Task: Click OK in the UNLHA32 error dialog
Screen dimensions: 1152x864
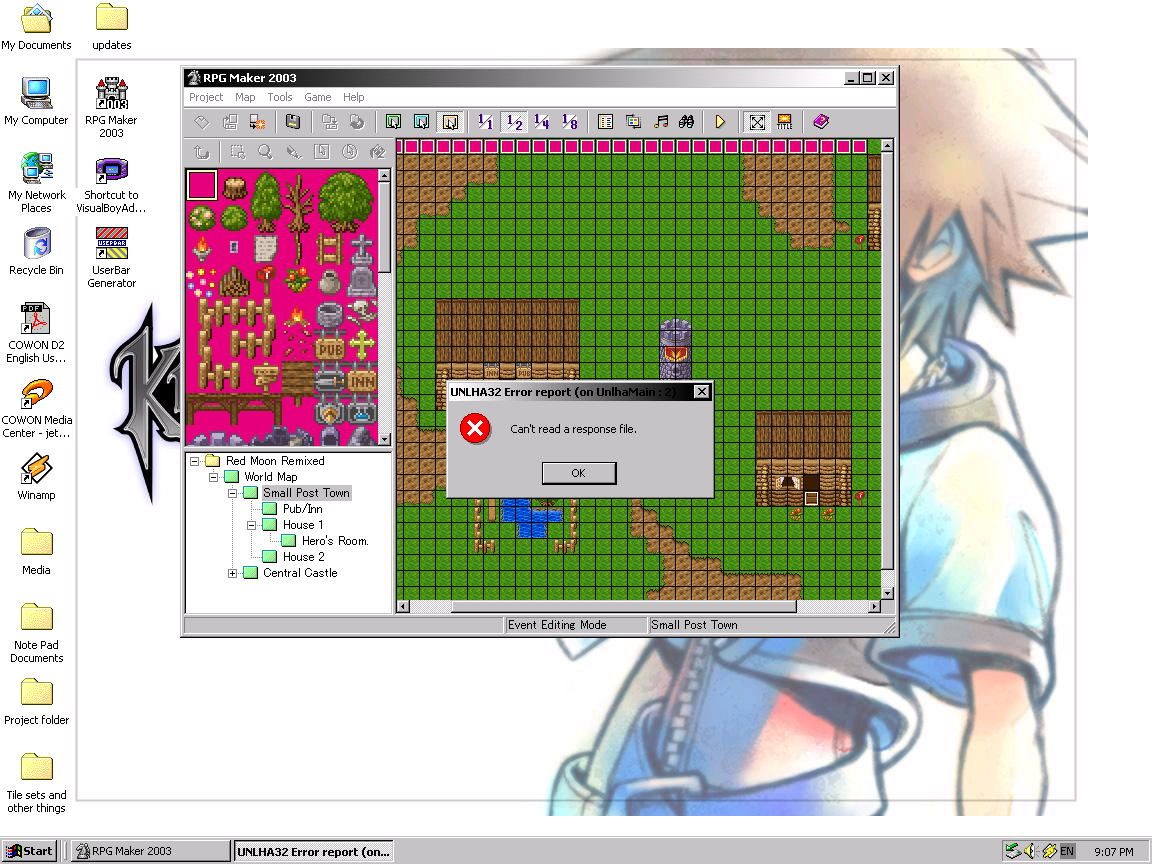Action: (579, 473)
